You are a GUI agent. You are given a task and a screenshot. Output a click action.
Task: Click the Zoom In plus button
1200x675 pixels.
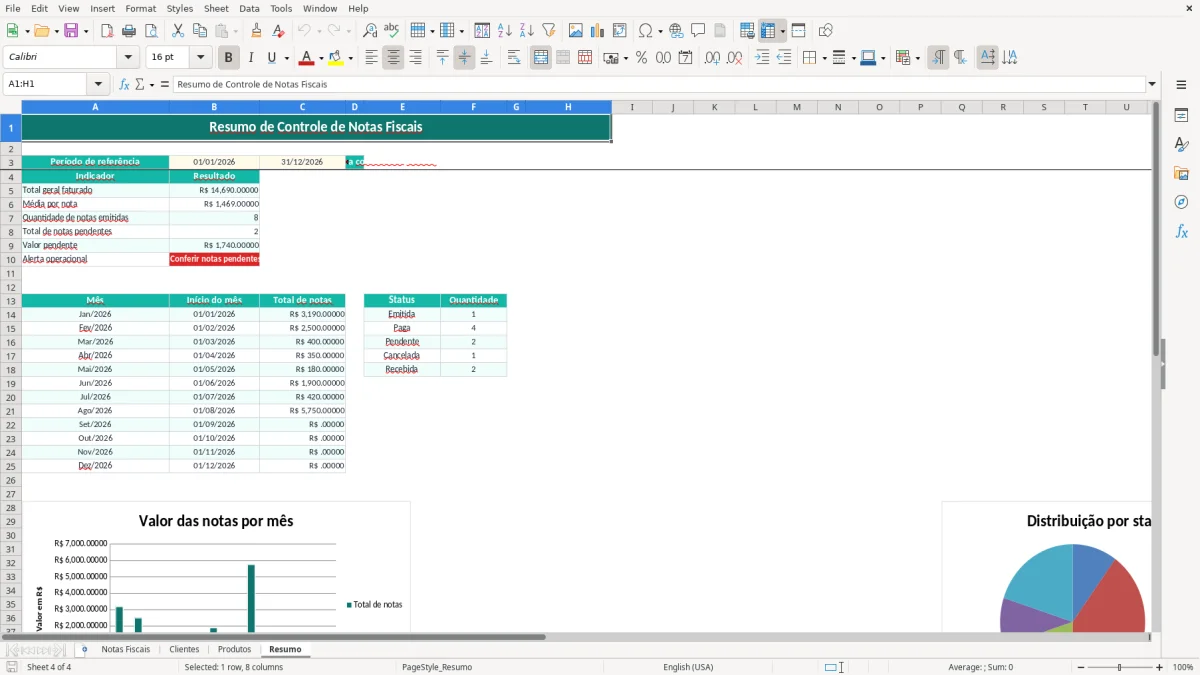coord(1160,667)
